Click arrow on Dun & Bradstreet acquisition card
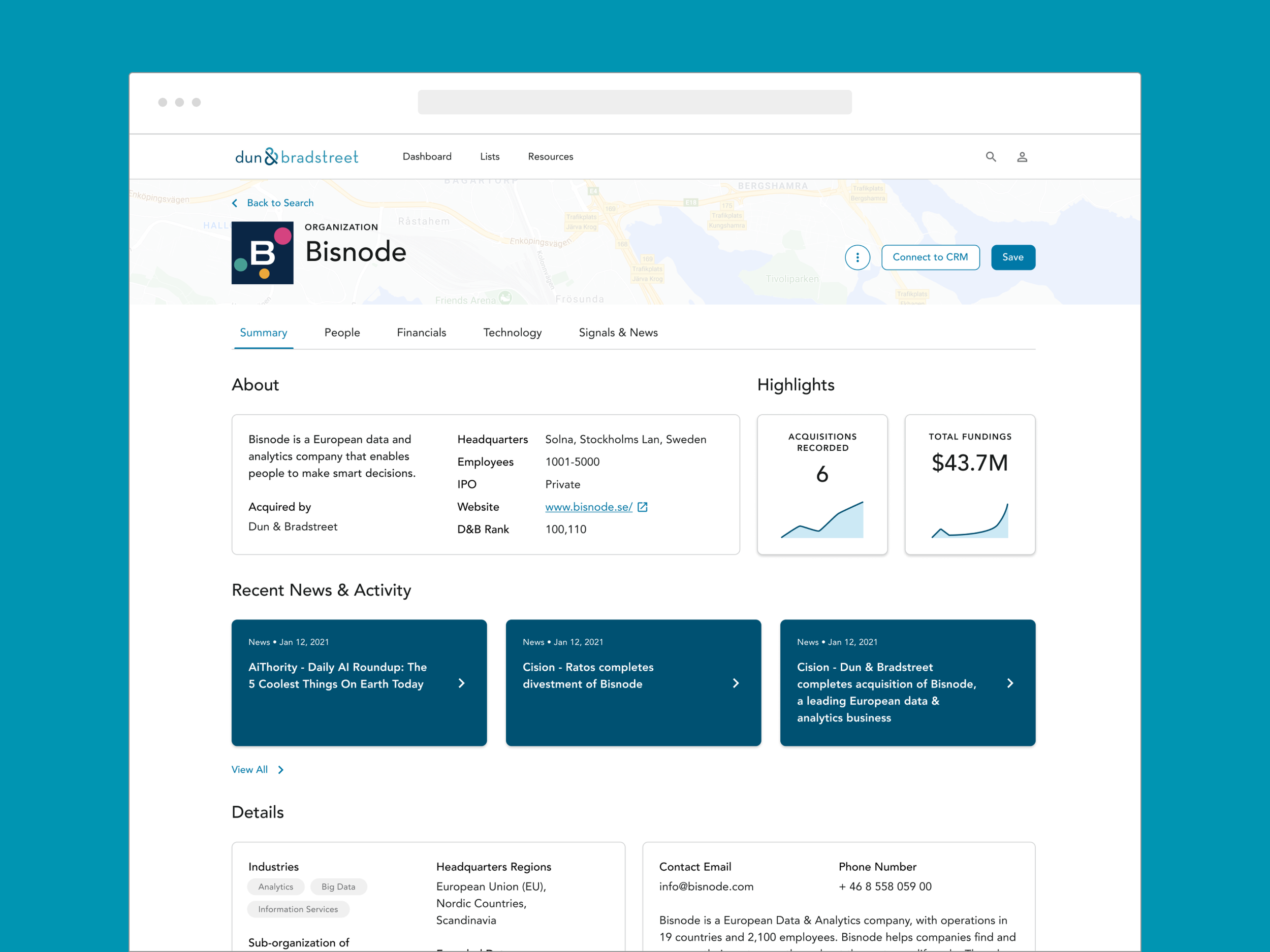The height and width of the screenshot is (952, 1270). [1010, 683]
